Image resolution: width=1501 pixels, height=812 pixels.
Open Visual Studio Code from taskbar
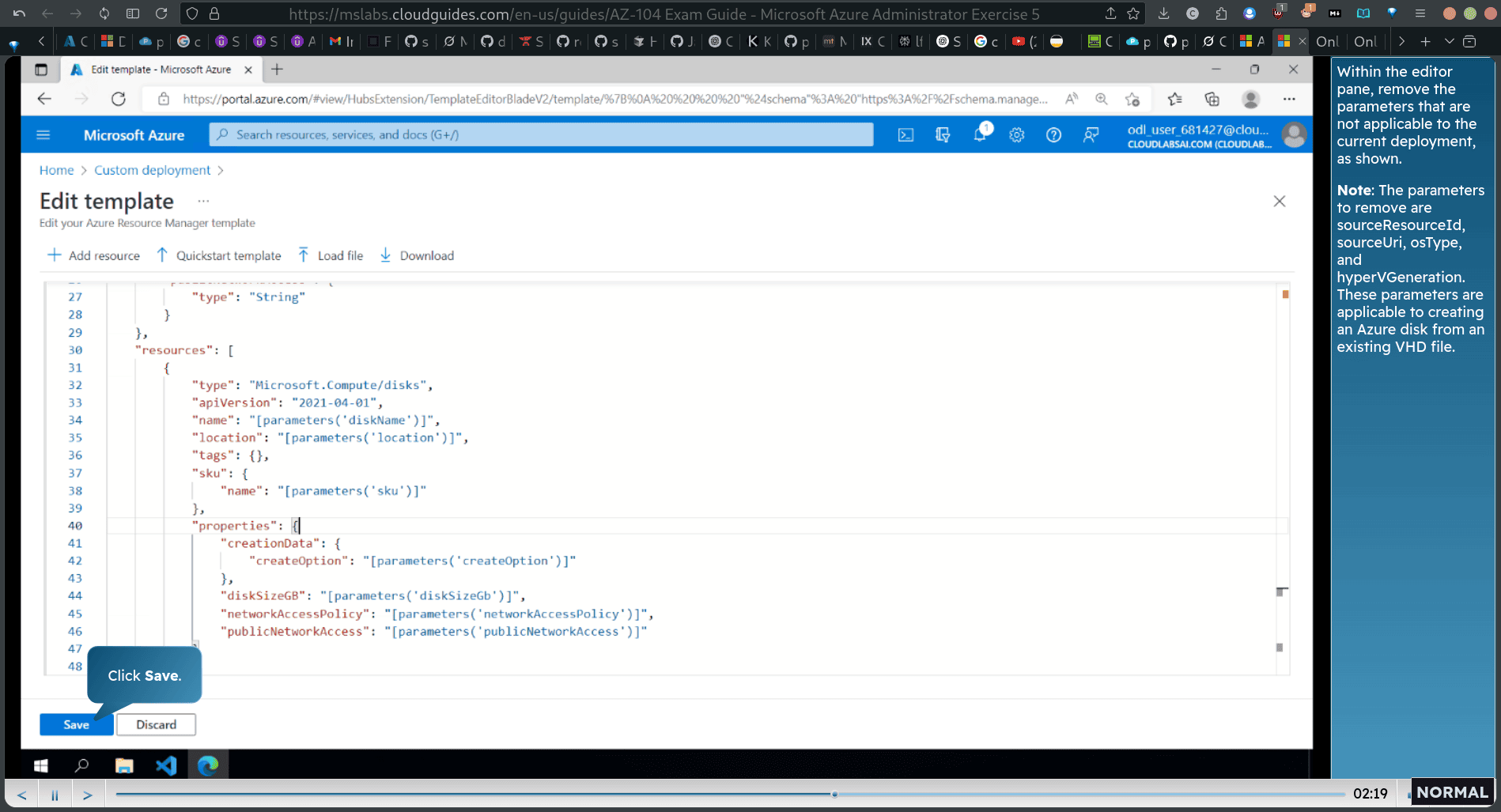point(166,765)
